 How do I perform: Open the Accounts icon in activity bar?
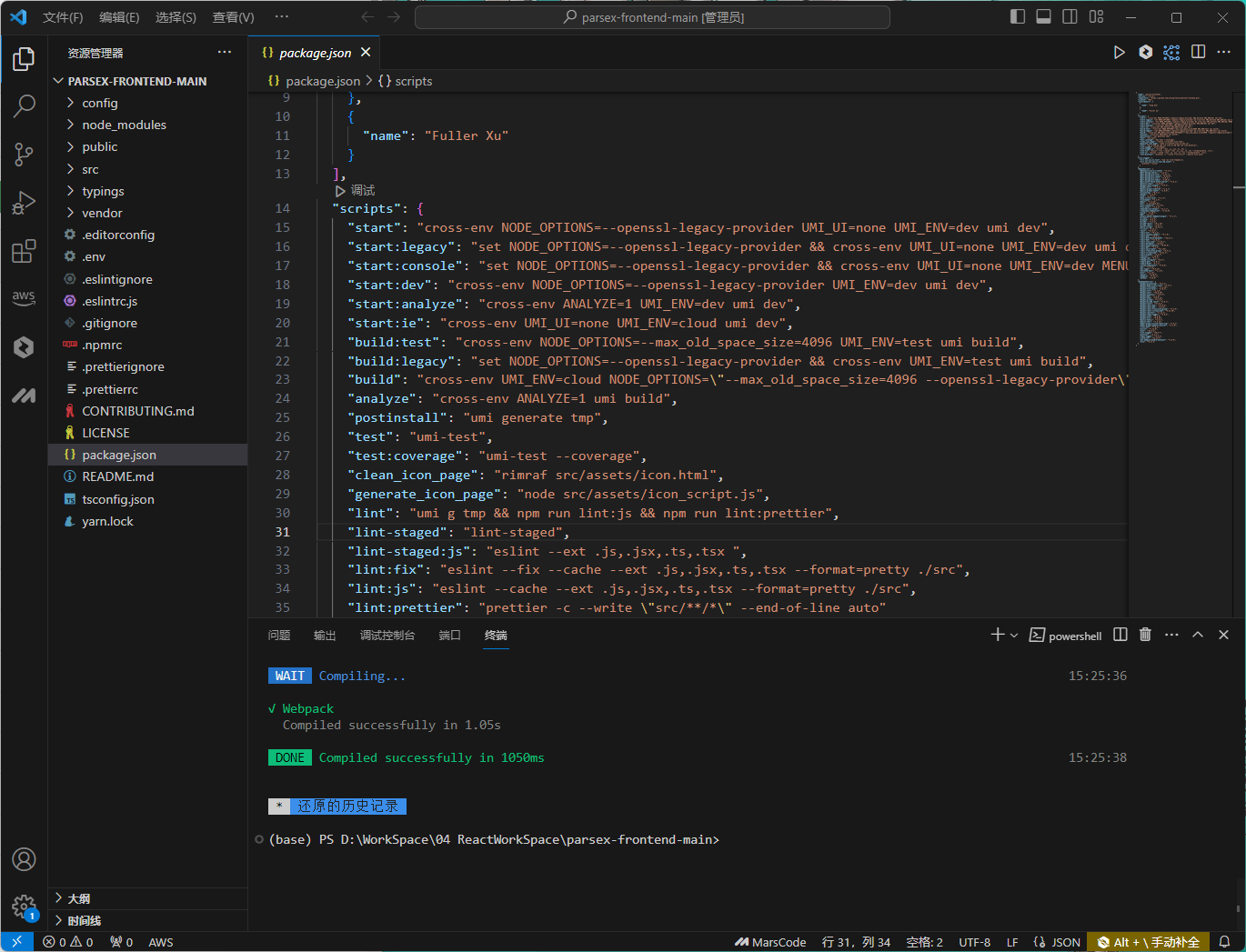coord(25,859)
